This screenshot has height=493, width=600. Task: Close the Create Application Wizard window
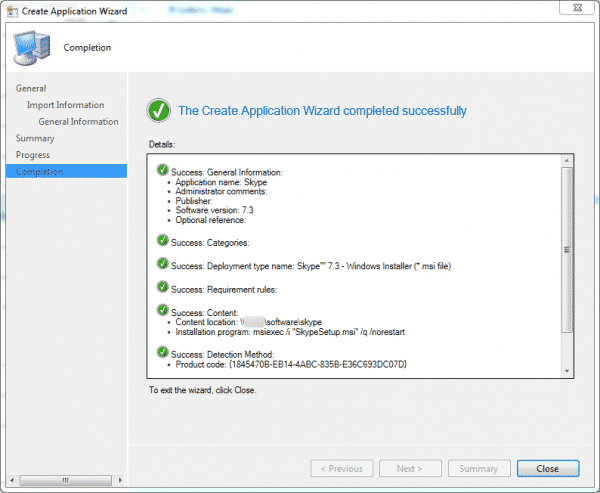coord(577,7)
